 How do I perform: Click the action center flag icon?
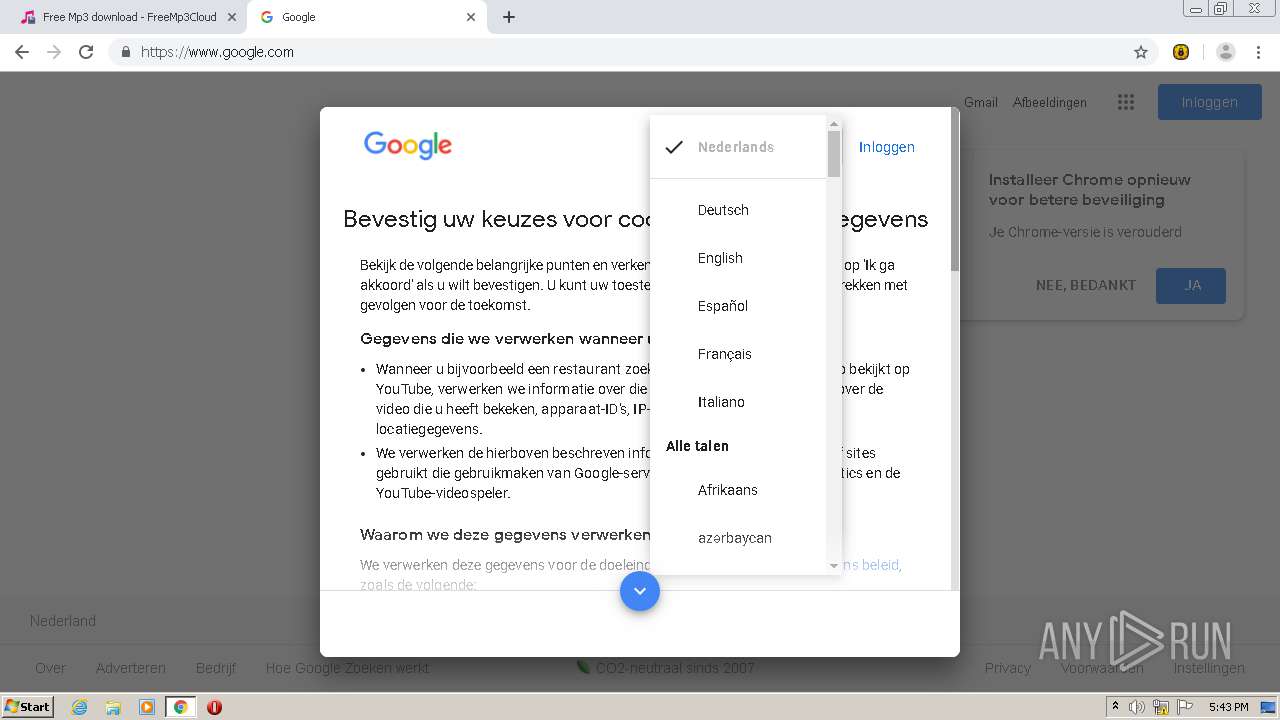coord(1185,707)
